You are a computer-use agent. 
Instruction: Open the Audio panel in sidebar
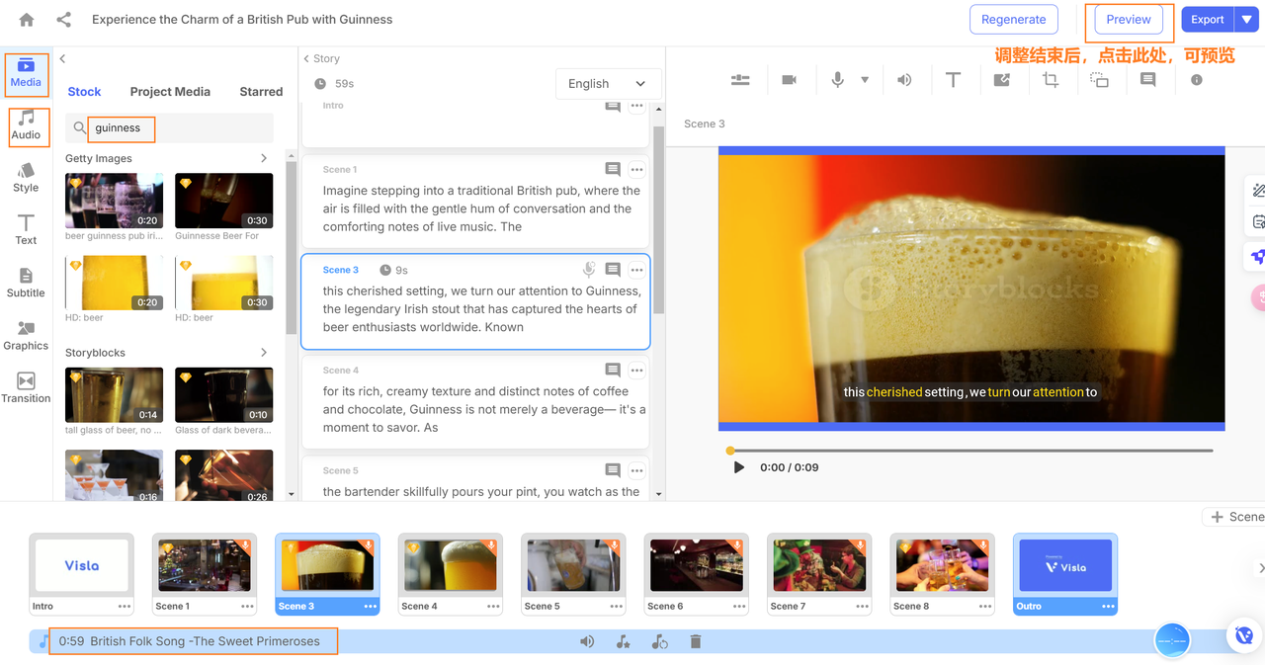click(x=26, y=126)
